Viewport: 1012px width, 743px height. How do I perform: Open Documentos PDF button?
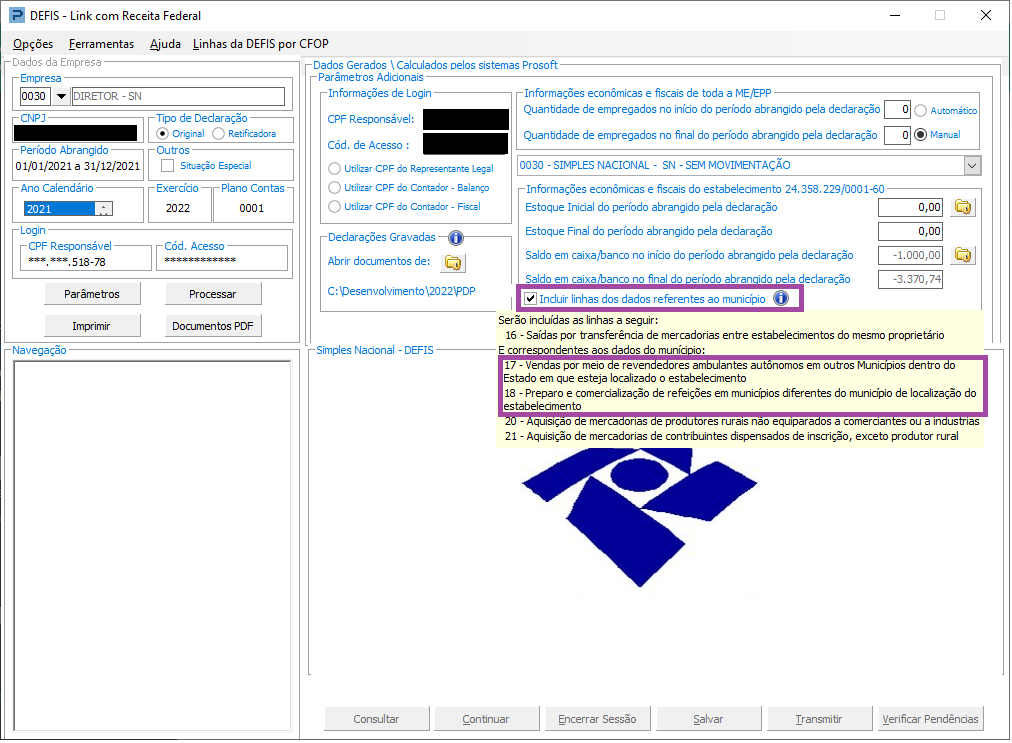(x=212, y=326)
